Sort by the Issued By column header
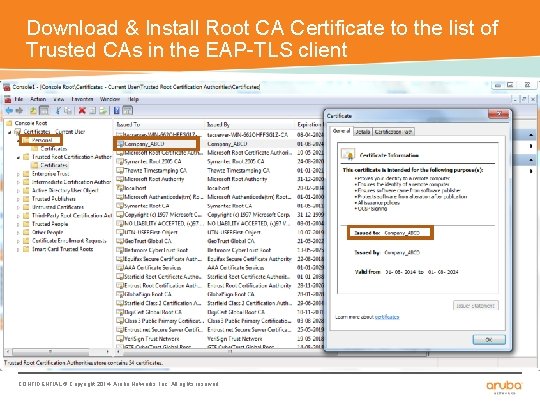This screenshot has width=540, height=405. (x=249, y=124)
